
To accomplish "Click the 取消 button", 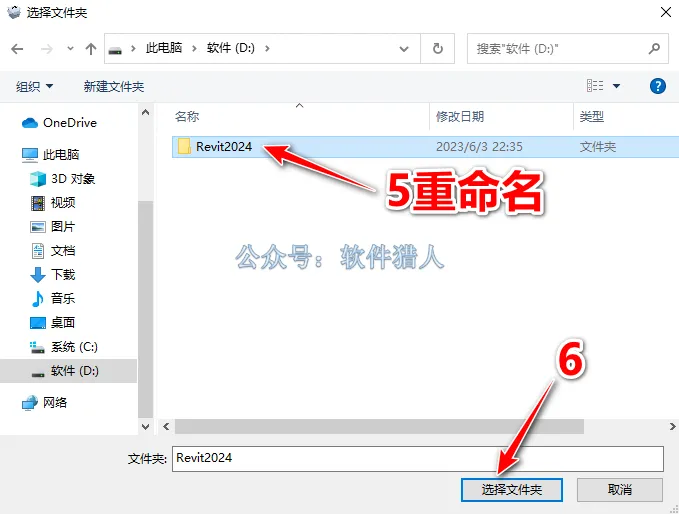I will pyautogui.click(x=620, y=490).
